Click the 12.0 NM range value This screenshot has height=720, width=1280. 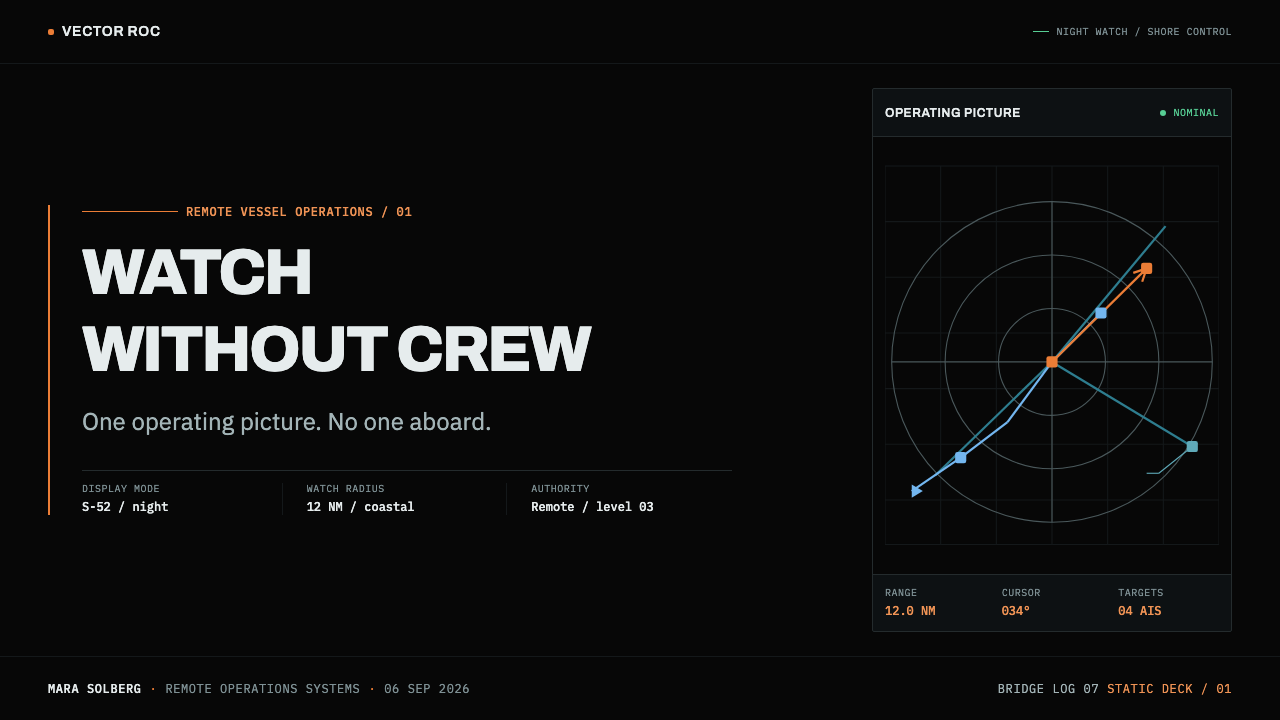tap(910, 611)
